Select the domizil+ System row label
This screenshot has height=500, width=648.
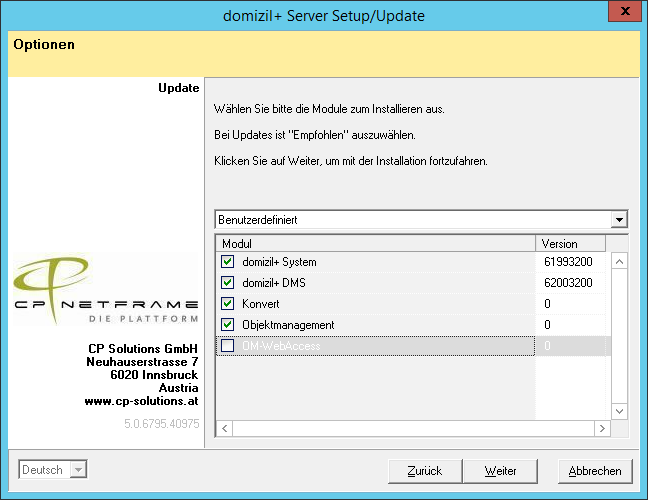(x=279, y=262)
